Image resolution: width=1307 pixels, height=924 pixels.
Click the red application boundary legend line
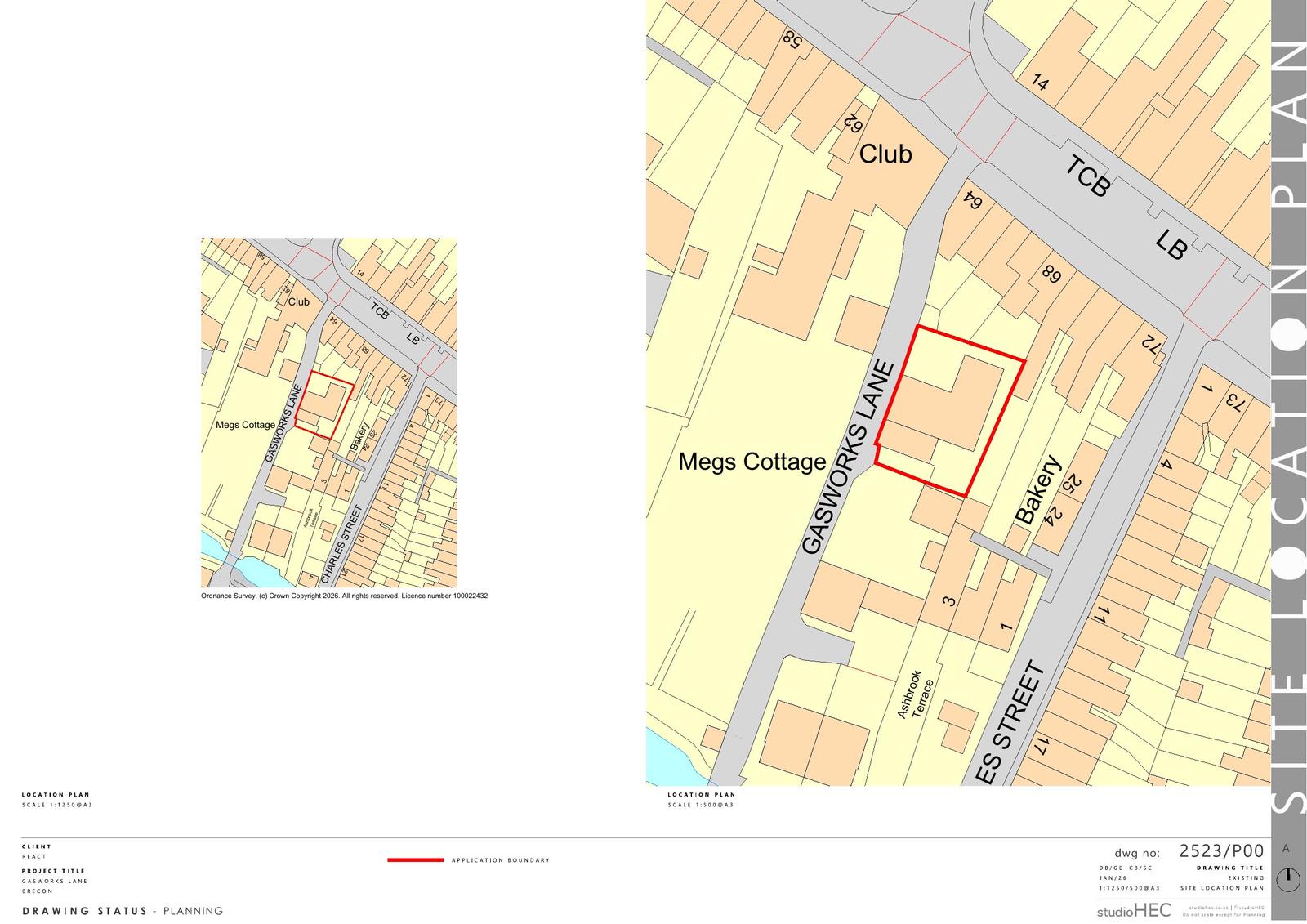click(x=414, y=860)
